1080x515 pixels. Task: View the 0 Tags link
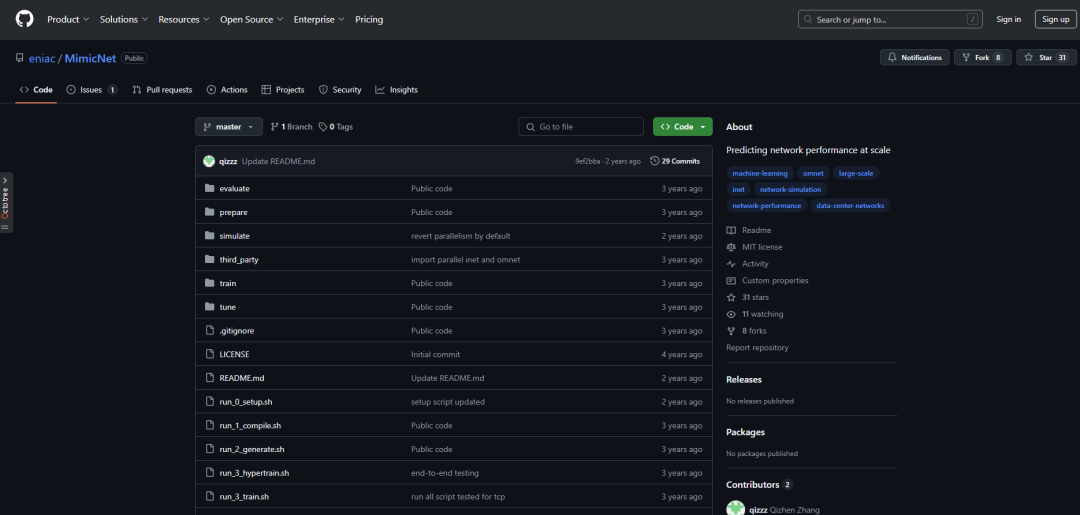click(x=335, y=127)
